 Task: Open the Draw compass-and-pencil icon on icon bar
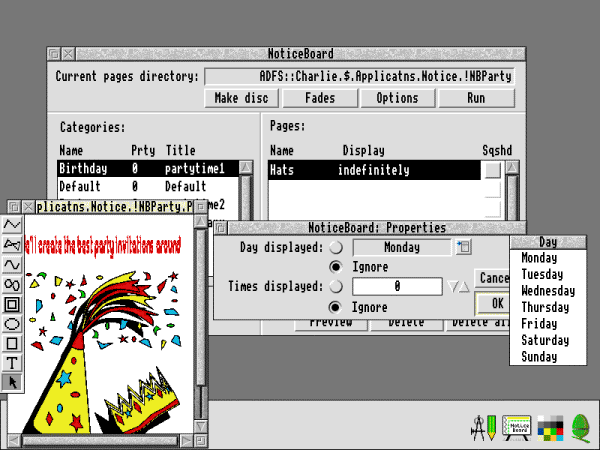pyautogui.click(x=484, y=427)
